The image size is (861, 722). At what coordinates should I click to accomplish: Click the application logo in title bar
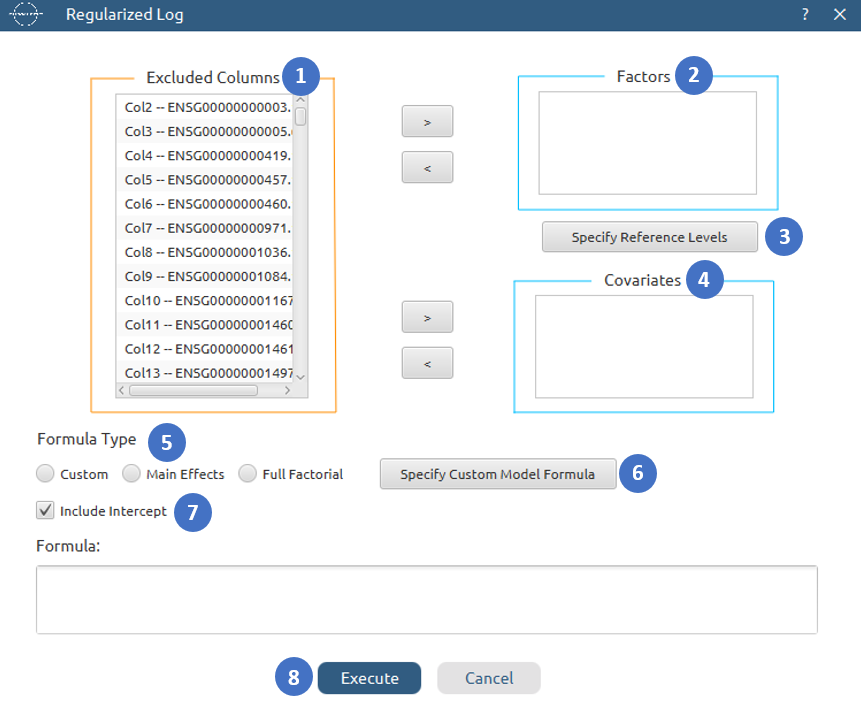coord(25,14)
